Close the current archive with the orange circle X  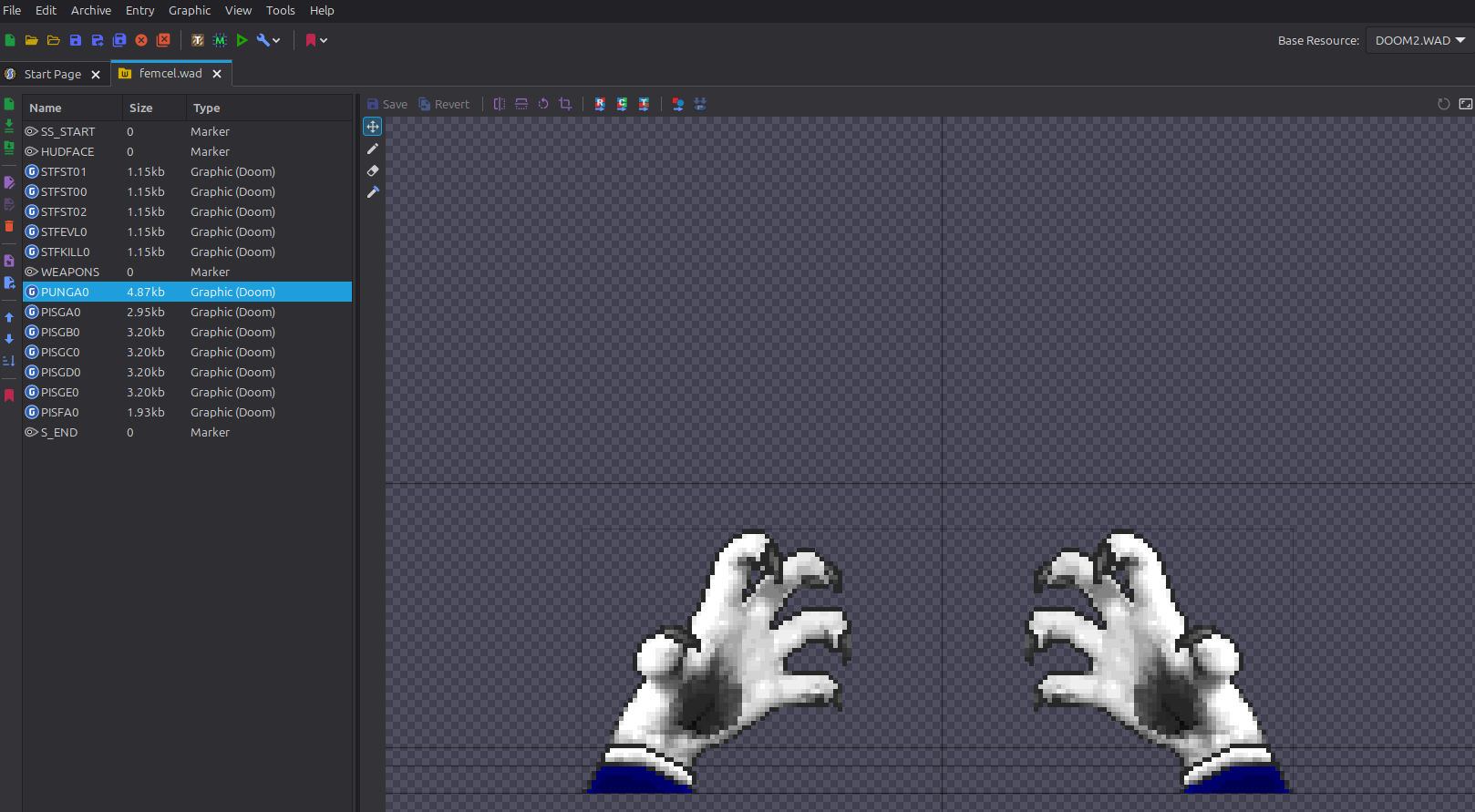click(141, 40)
